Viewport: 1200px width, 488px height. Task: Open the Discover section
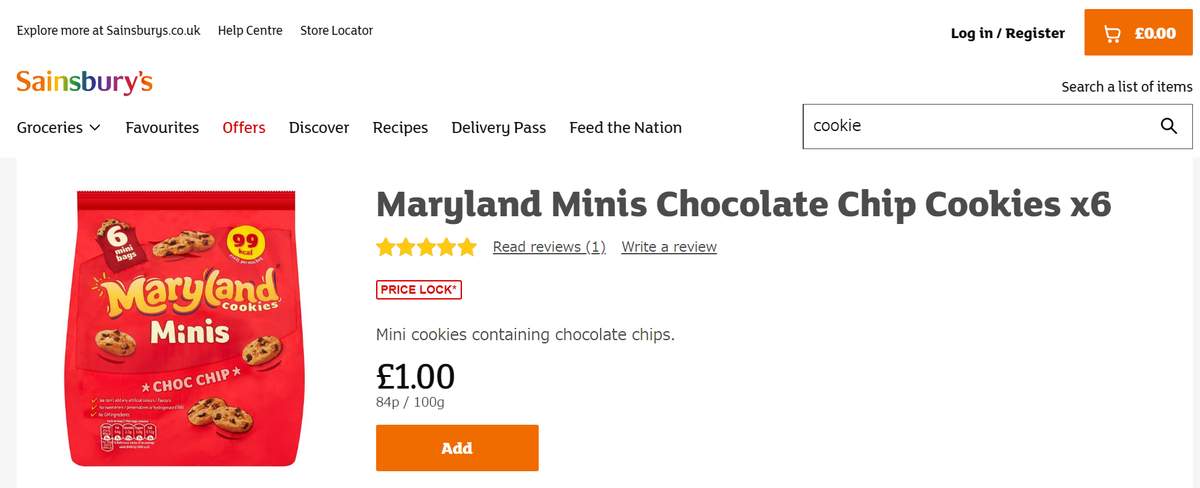tap(319, 128)
